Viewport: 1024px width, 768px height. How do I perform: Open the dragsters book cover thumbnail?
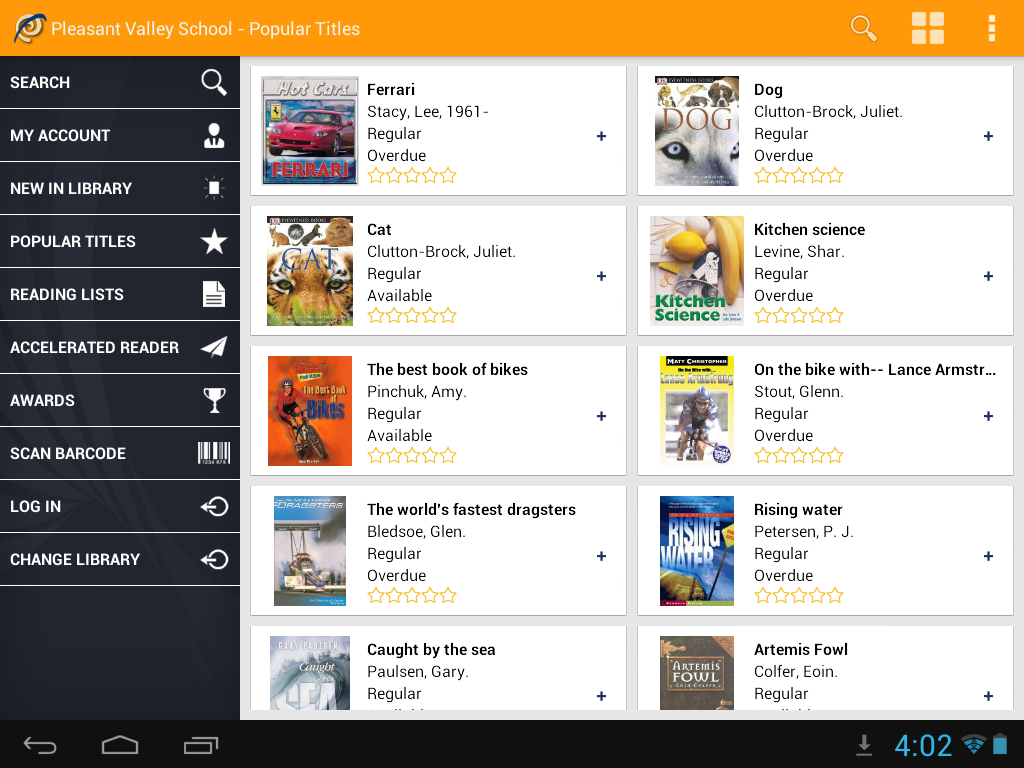(x=310, y=551)
